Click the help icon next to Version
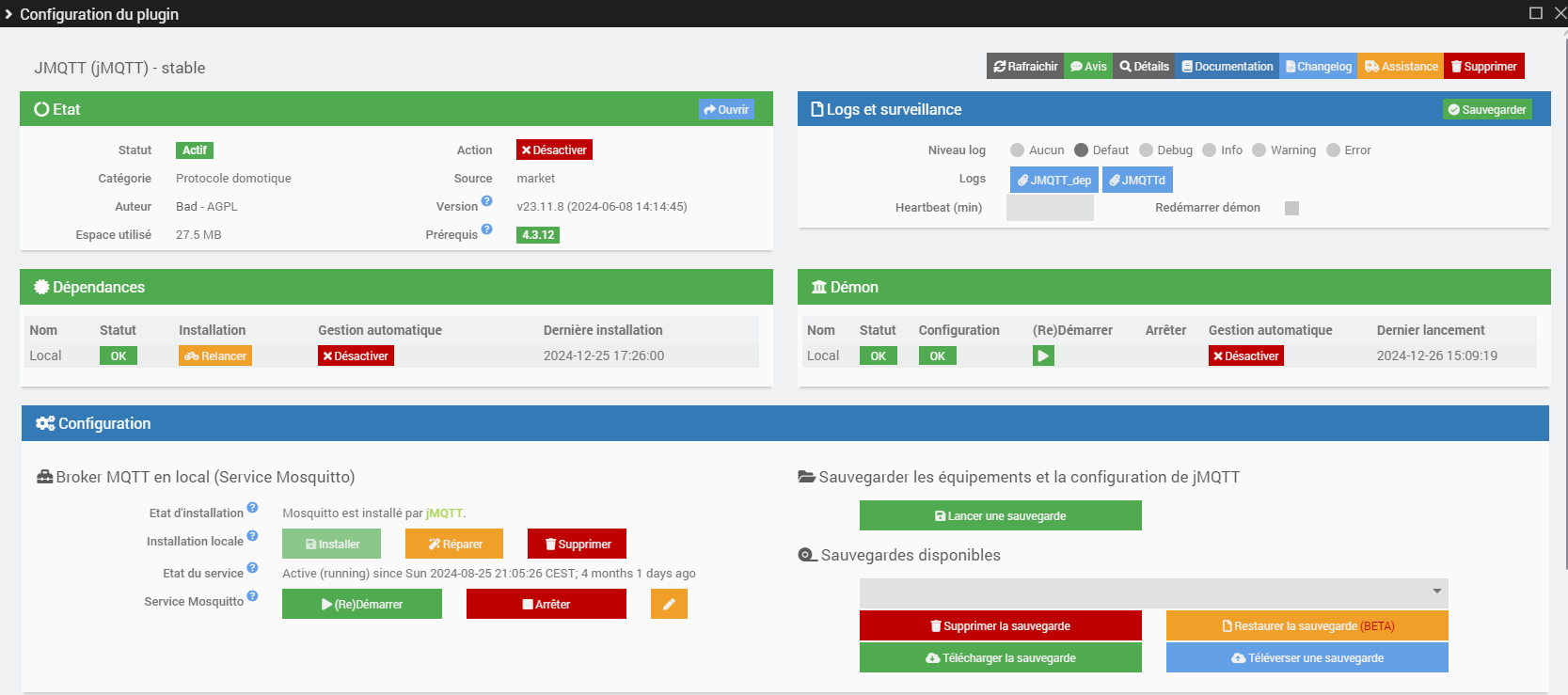The width and height of the screenshot is (1568, 695). click(x=487, y=200)
